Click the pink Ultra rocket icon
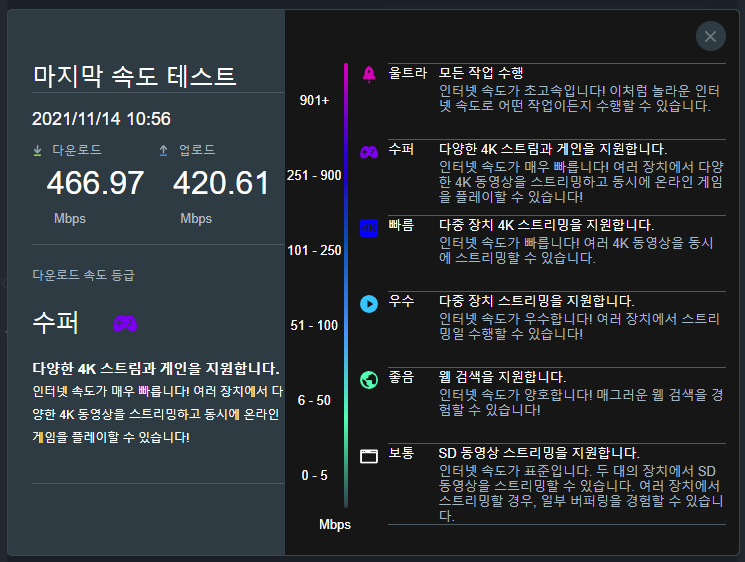 (x=369, y=75)
